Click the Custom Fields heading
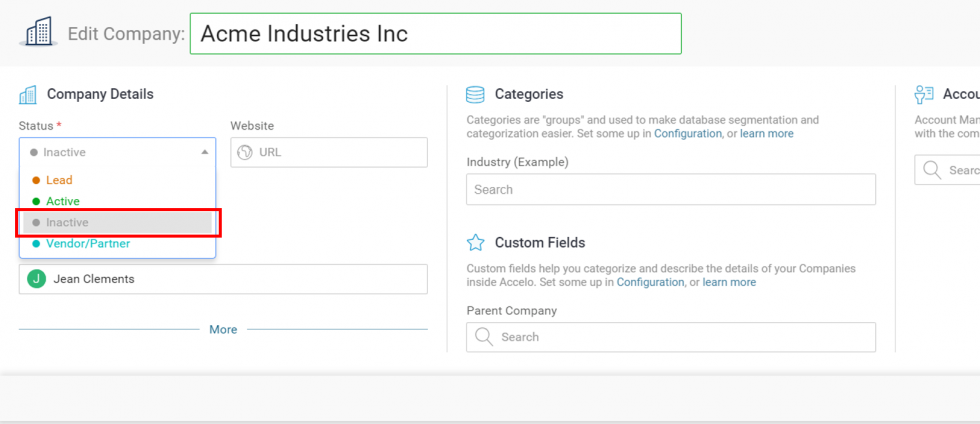 point(540,242)
